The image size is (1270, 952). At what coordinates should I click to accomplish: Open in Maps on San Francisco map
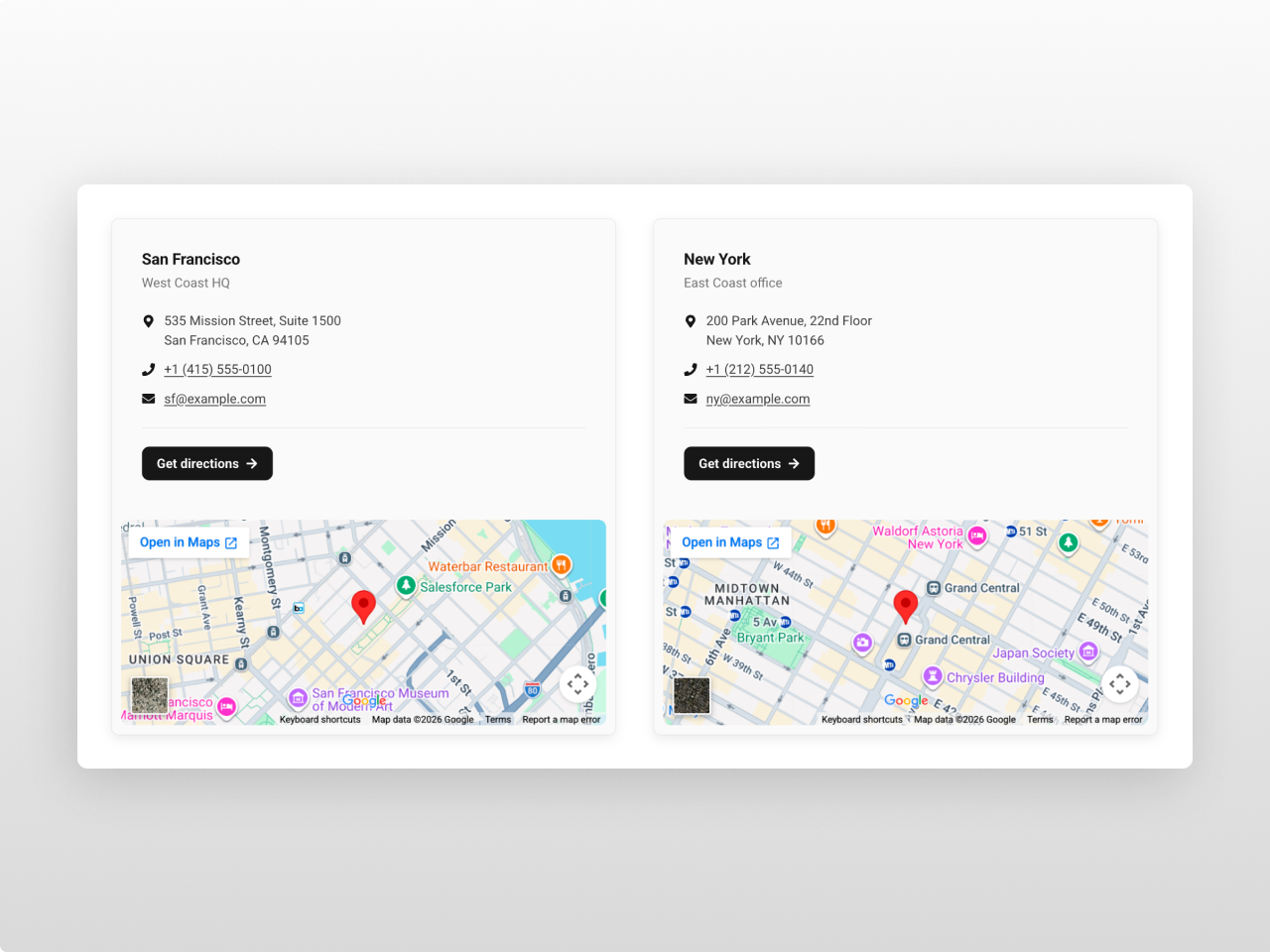[189, 542]
